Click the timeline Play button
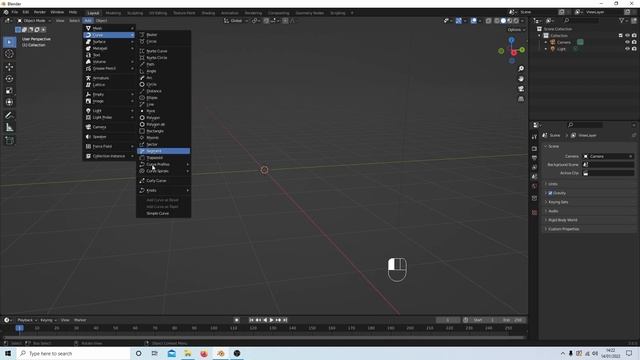The image size is (640, 360). click(x=271, y=320)
